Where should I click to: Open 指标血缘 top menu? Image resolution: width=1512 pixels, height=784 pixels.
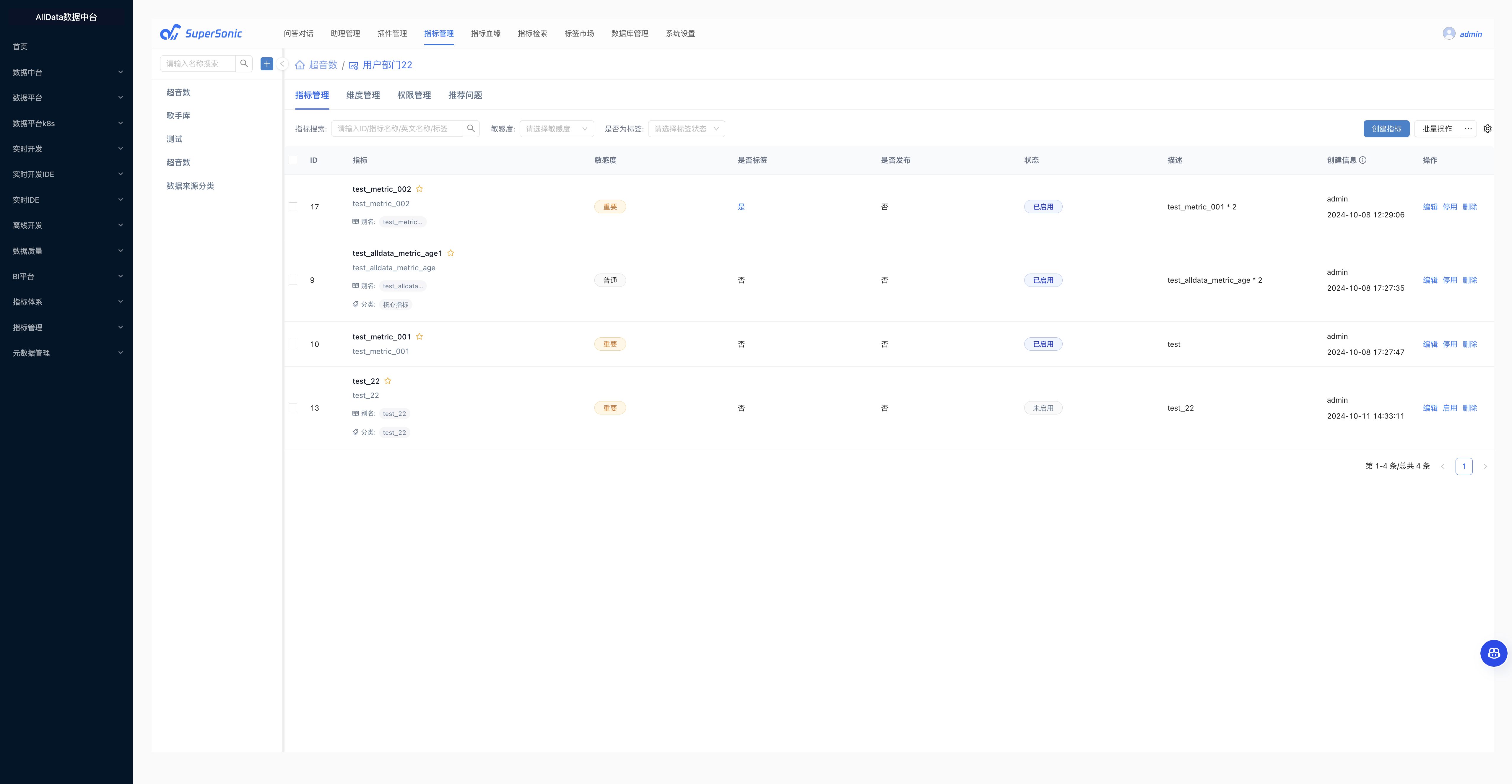tap(485, 33)
